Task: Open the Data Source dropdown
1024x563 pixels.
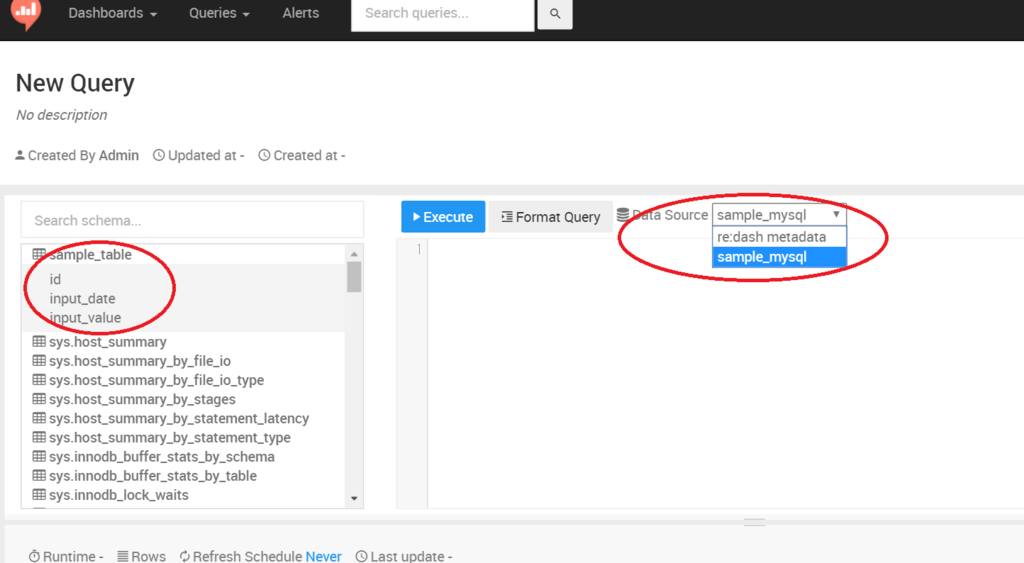Action: pos(779,215)
